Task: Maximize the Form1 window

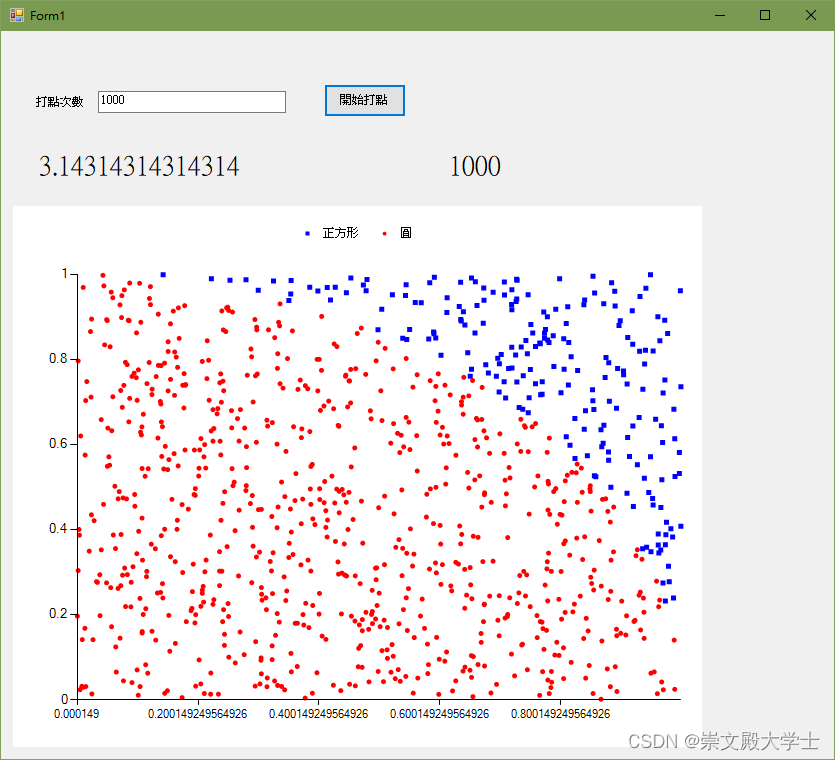Action: coord(765,15)
